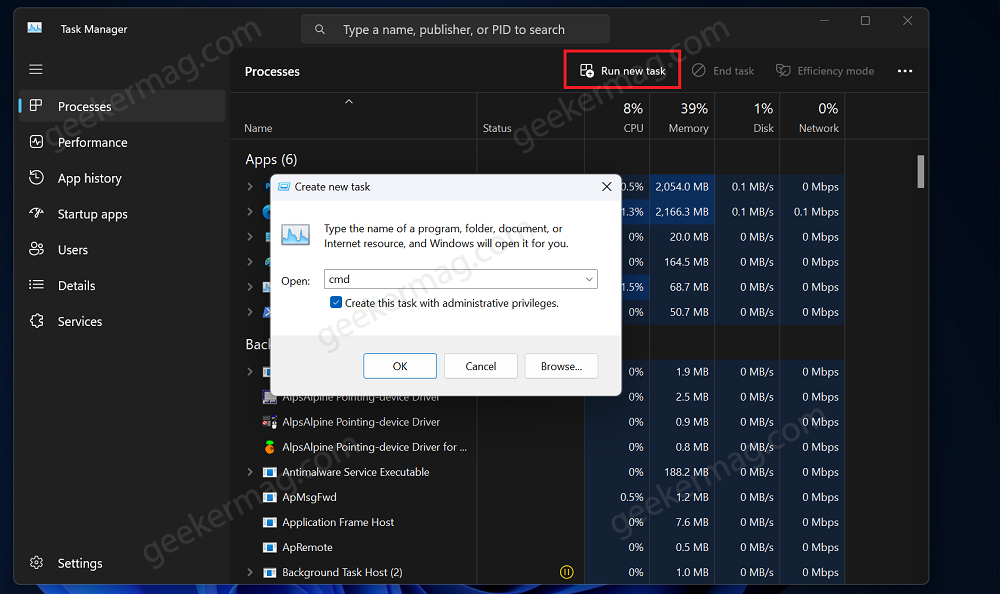This screenshot has width=1000, height=594.
Task: Click Browse... in the Create new task dialog
Action: coord(561,366)
